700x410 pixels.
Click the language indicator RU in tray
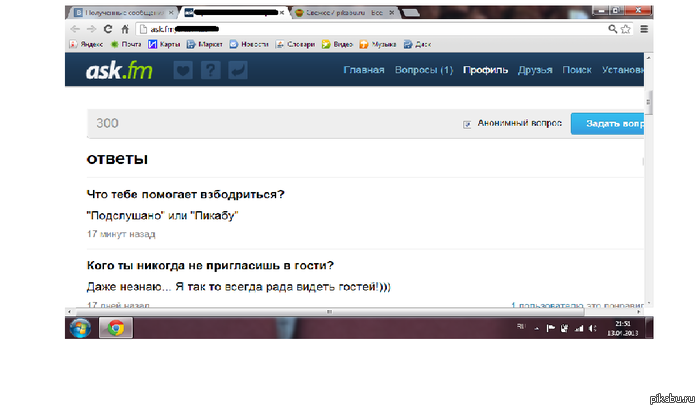(x=521, y=327)
